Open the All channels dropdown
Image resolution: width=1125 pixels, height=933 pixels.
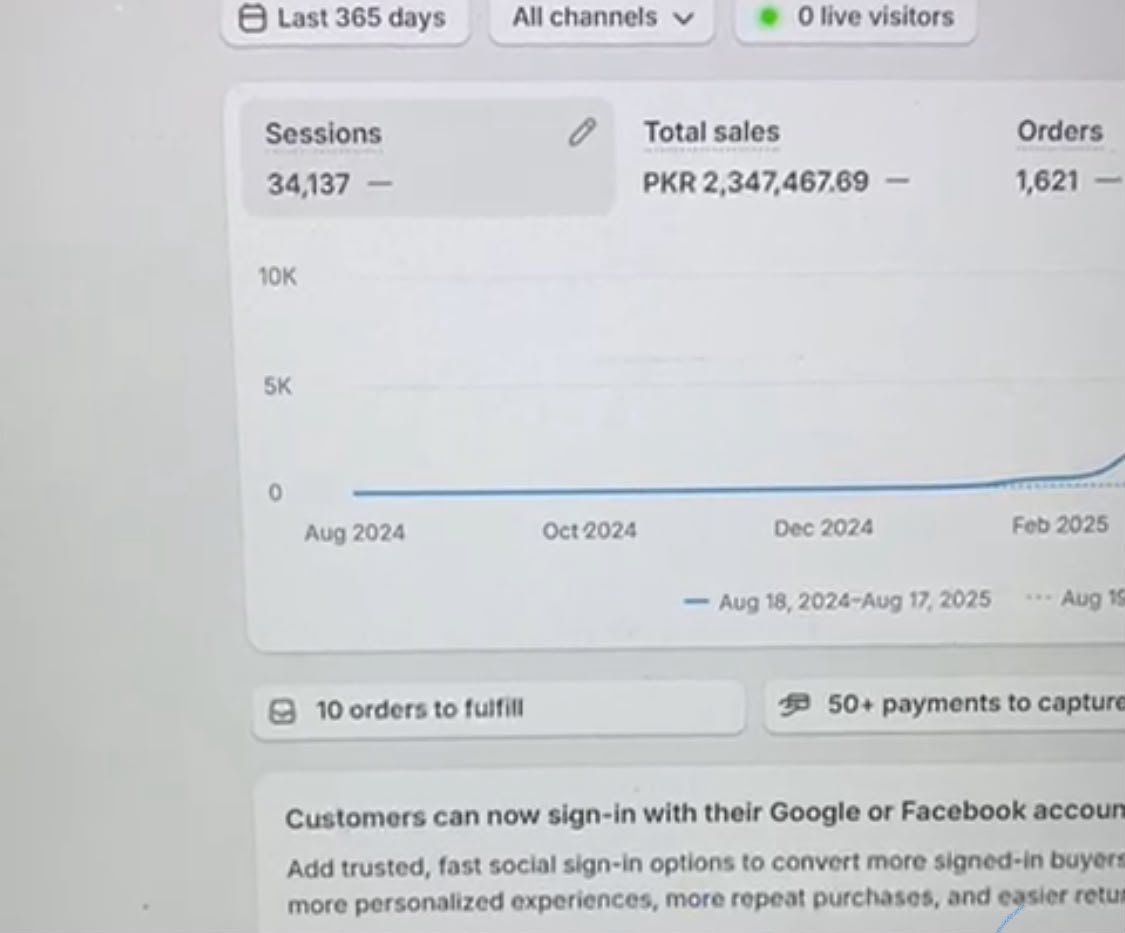(x=601, y=18)
